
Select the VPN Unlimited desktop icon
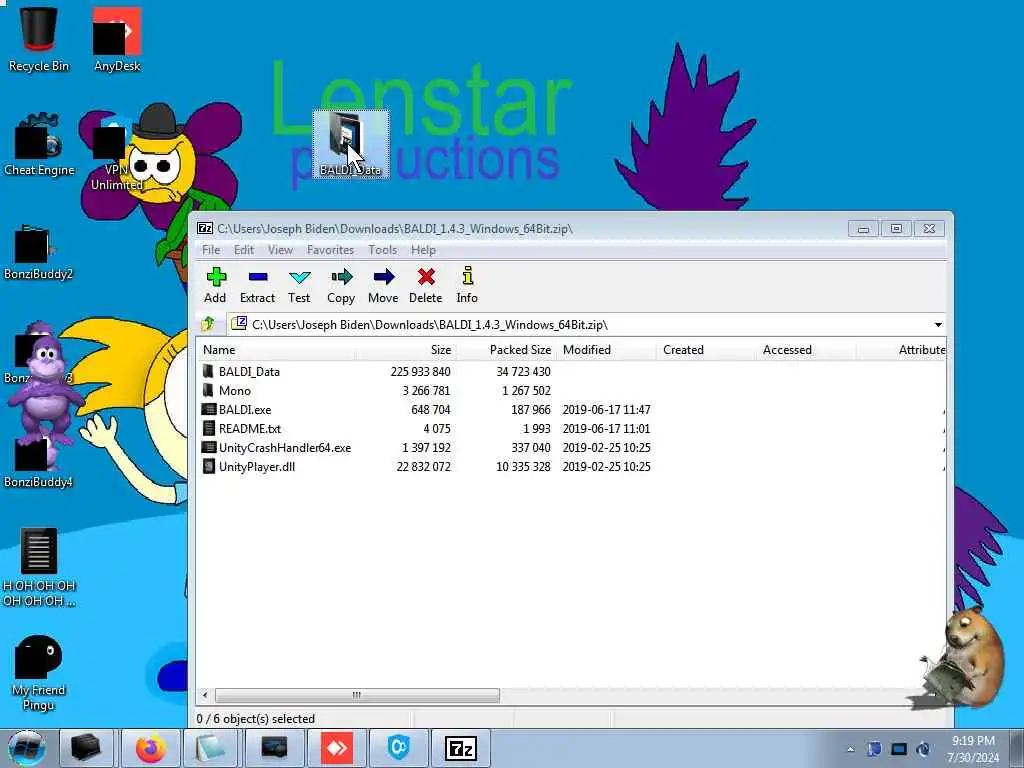[x=116, y=153]
